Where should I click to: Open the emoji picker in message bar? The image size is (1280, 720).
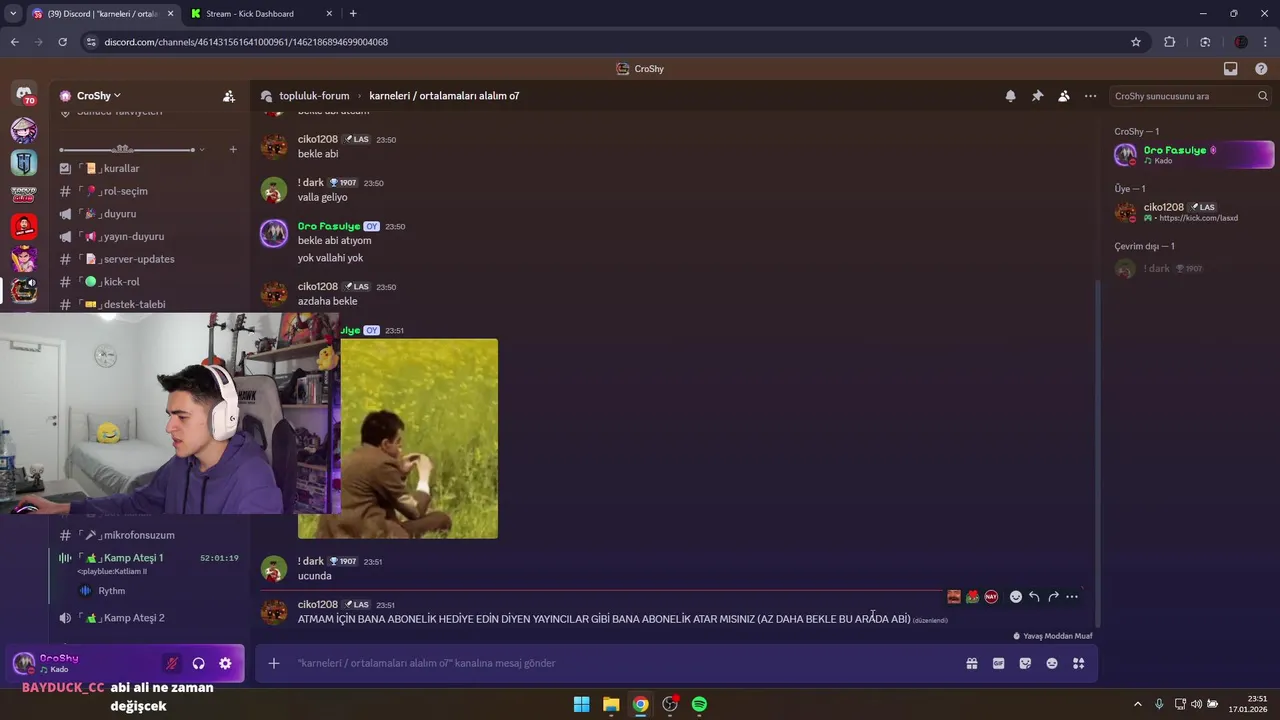[x=1052, y=663]
